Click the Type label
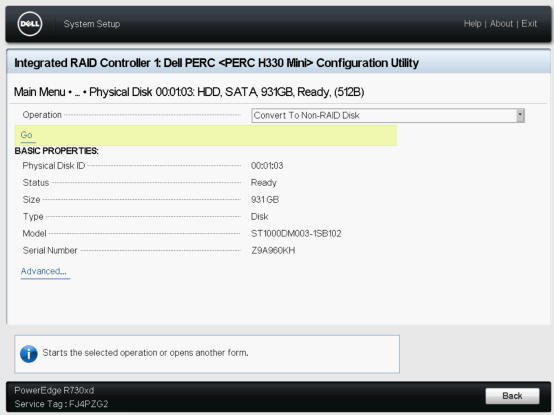This screenshot has height=415, width=554. pyautogui.click(x=33, y=217)
